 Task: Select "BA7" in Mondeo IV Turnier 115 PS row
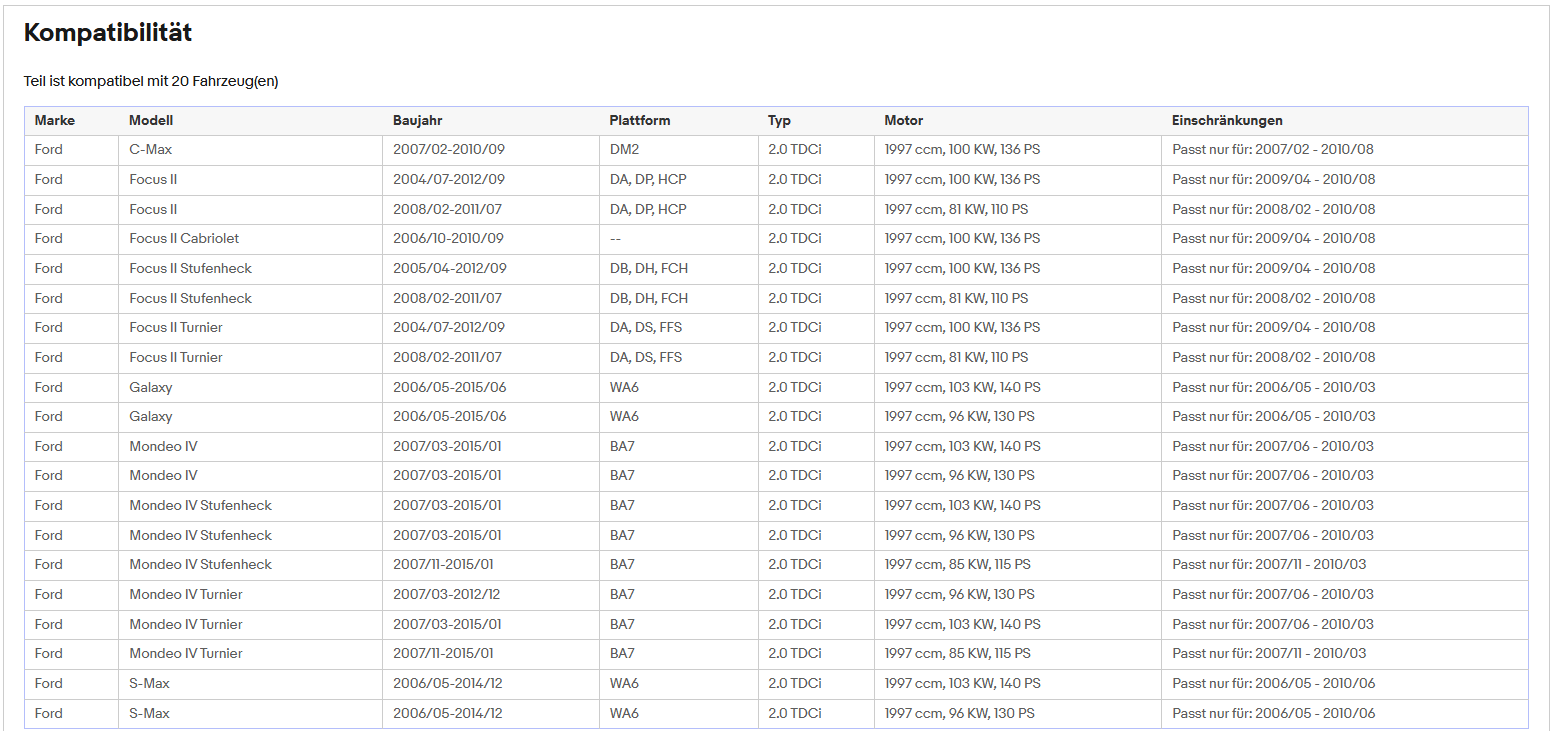coord(622,653)
